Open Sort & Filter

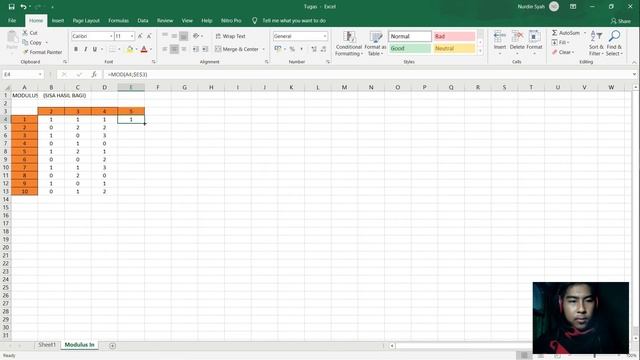tap(596, 43)
